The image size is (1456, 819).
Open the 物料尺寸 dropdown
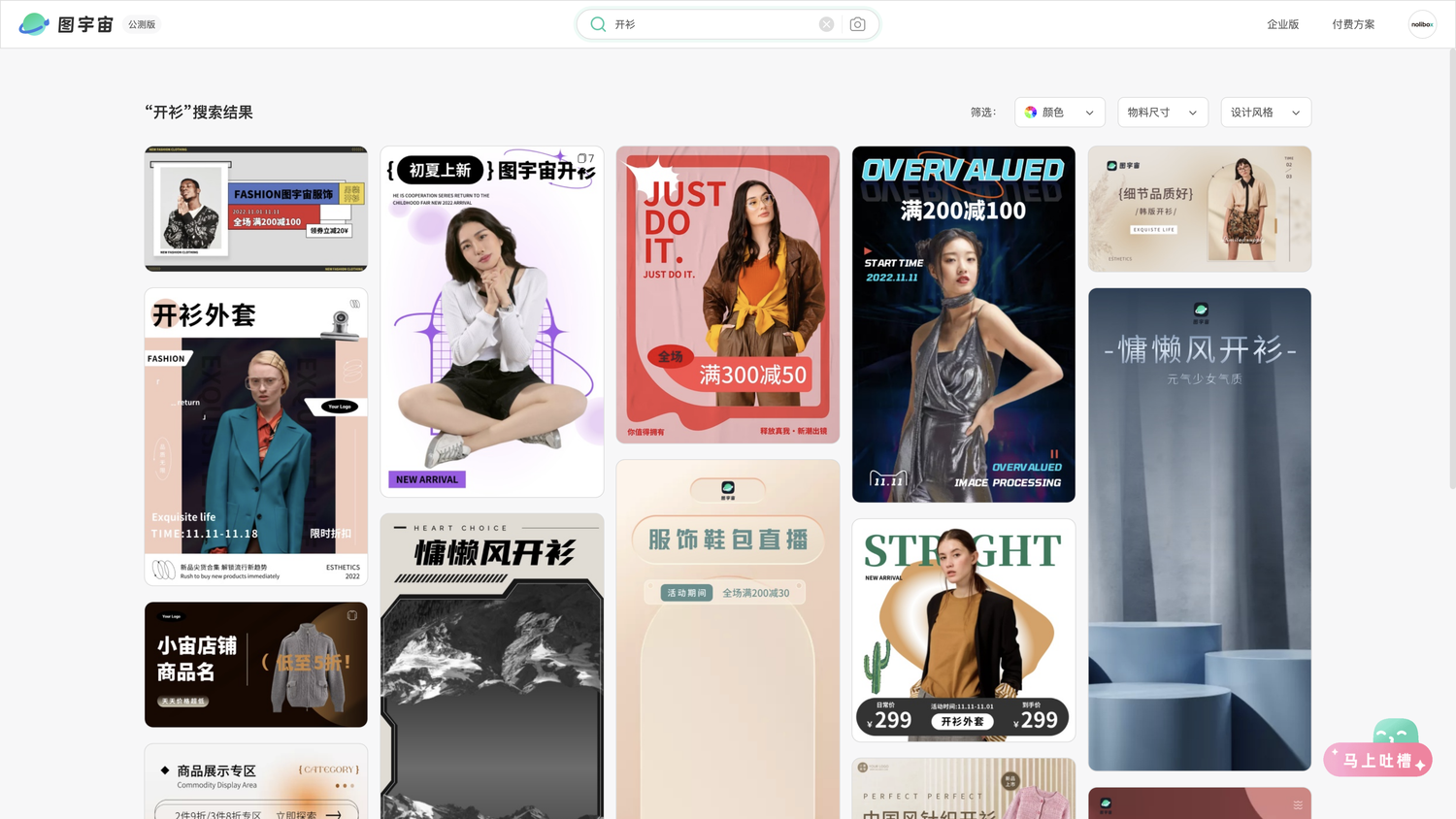(1163, 113)
